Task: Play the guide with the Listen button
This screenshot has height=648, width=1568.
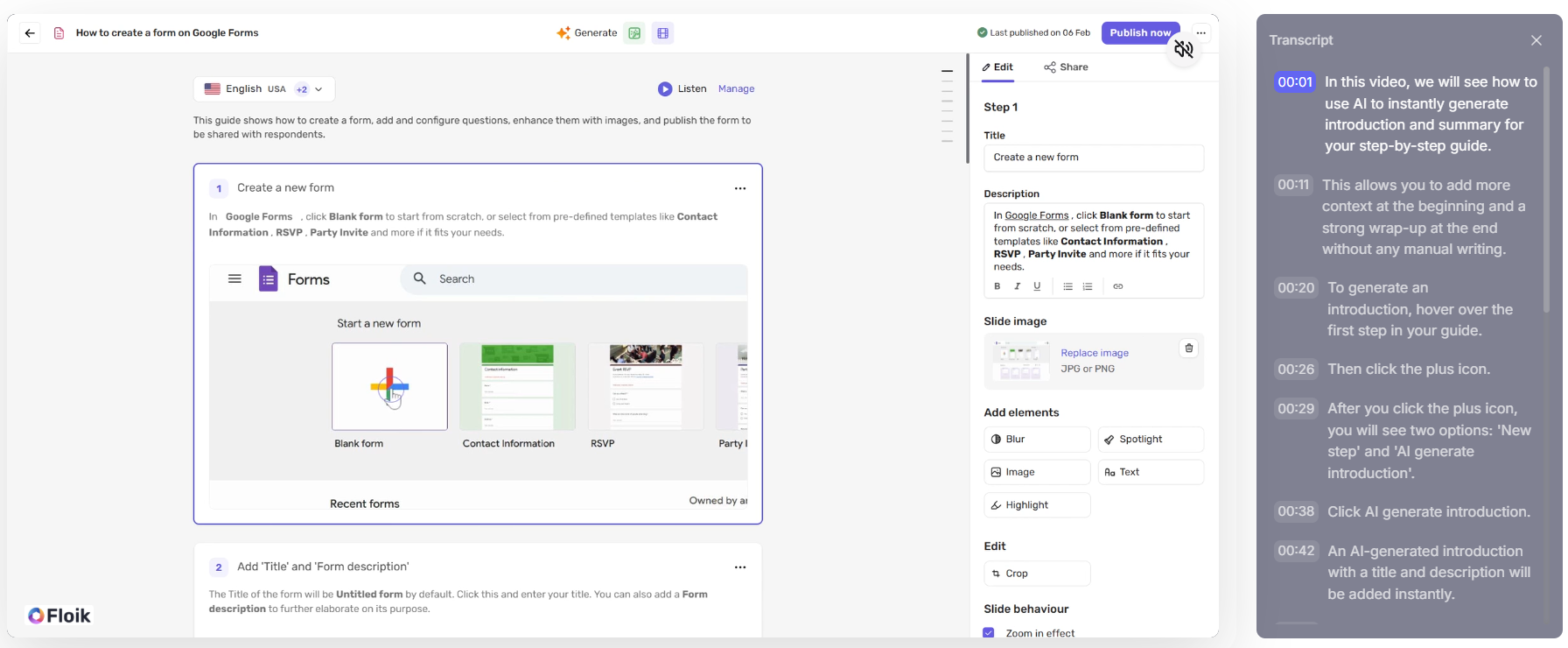Action: coord(682,88)
